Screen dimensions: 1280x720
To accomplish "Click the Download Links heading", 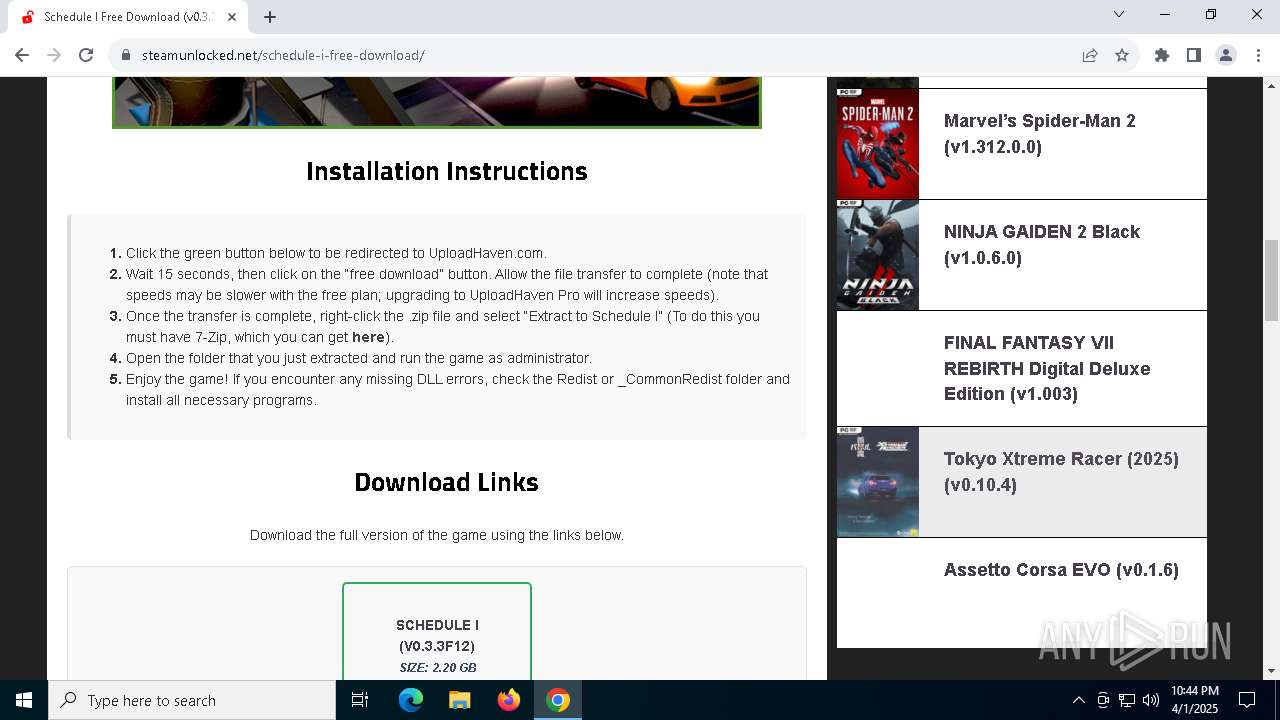I will [447, 482].
